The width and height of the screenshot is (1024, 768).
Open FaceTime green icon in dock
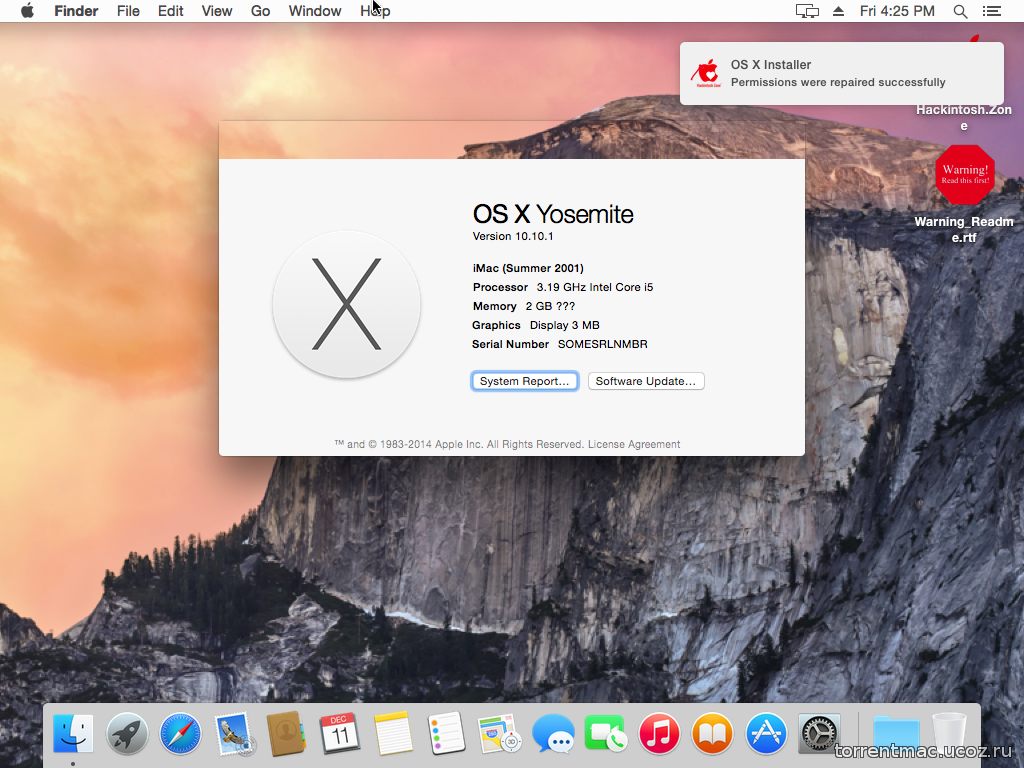coord(606,733)
